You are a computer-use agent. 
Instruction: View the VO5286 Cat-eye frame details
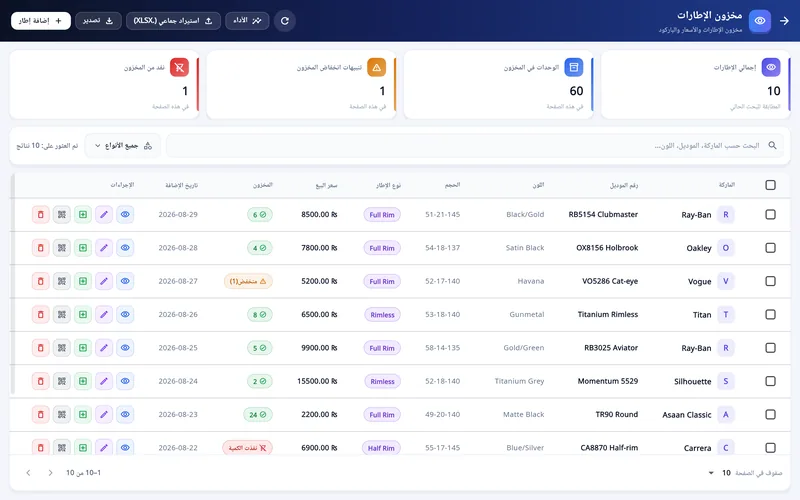pyautogui.click(x=125, y=281)
